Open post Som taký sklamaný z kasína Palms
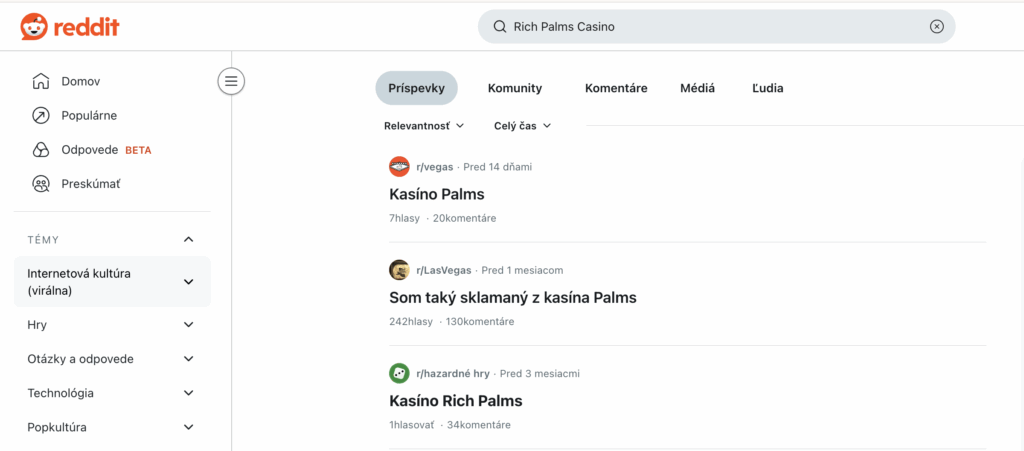Image resolution: width=1024 pixels, height=451 pixels. click(x=512, y=297)
